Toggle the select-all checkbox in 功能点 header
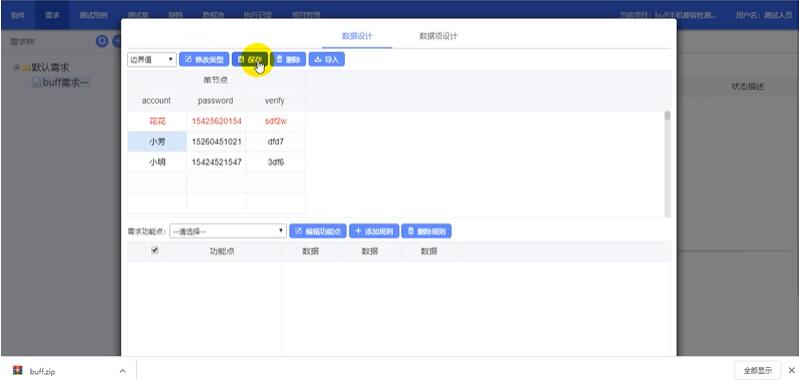 [155, 250]
